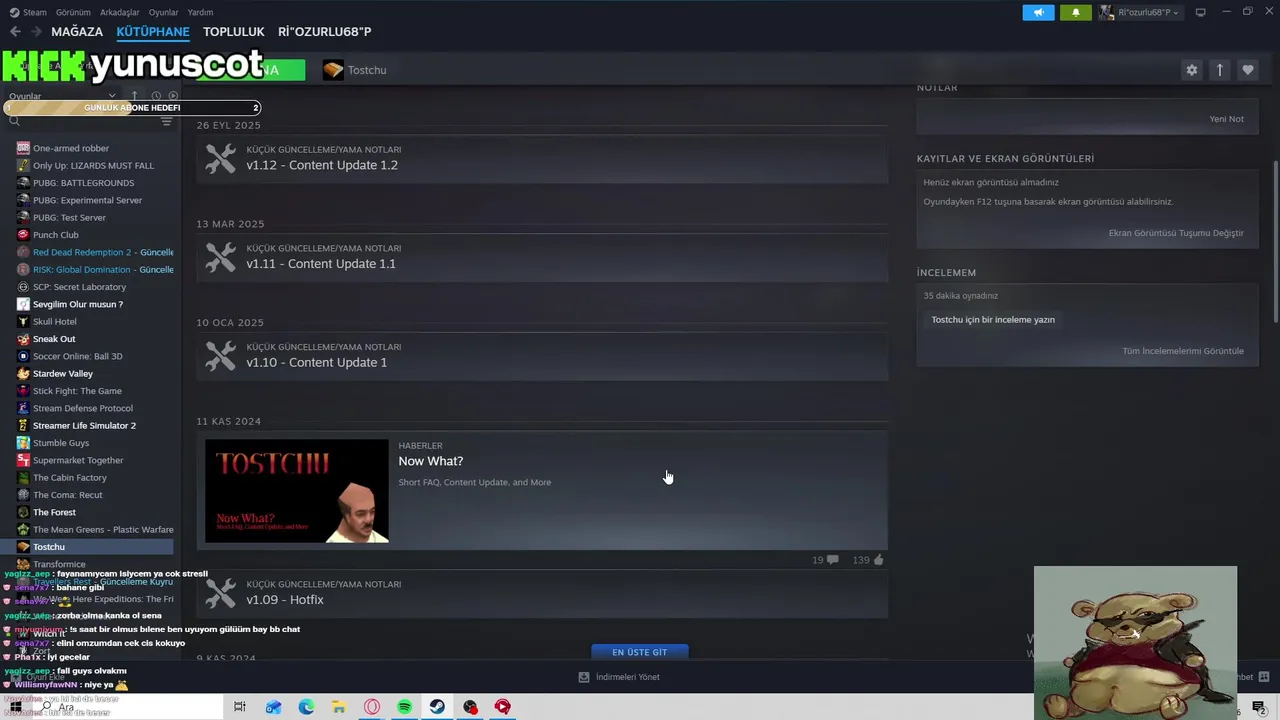Click Yeni Not to add a note
The height and width of the screenshot is (720, 1280).
pyautogui.click(x=1226, y=119)
